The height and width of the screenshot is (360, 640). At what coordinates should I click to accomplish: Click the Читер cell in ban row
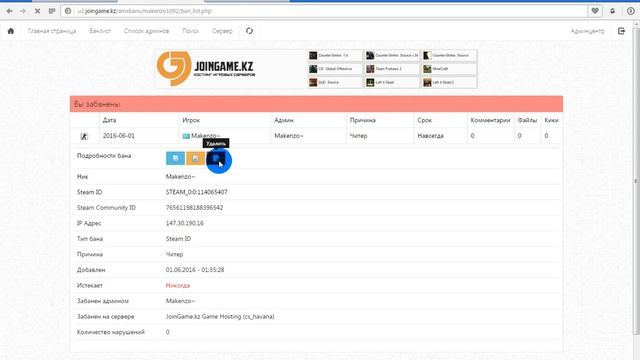tap(358, 136)
